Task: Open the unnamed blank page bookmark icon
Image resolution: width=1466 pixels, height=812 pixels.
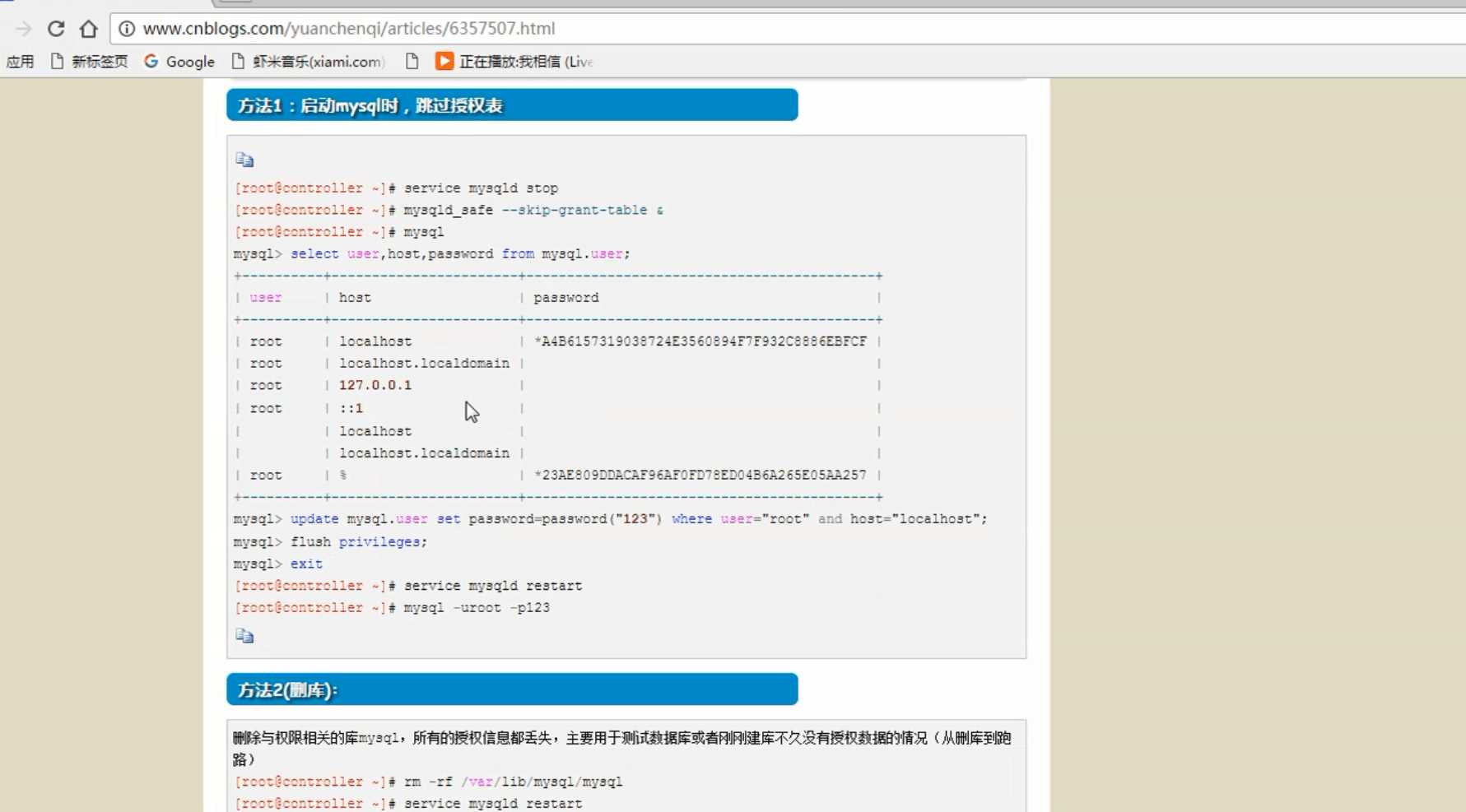Action: click(412, 62)
